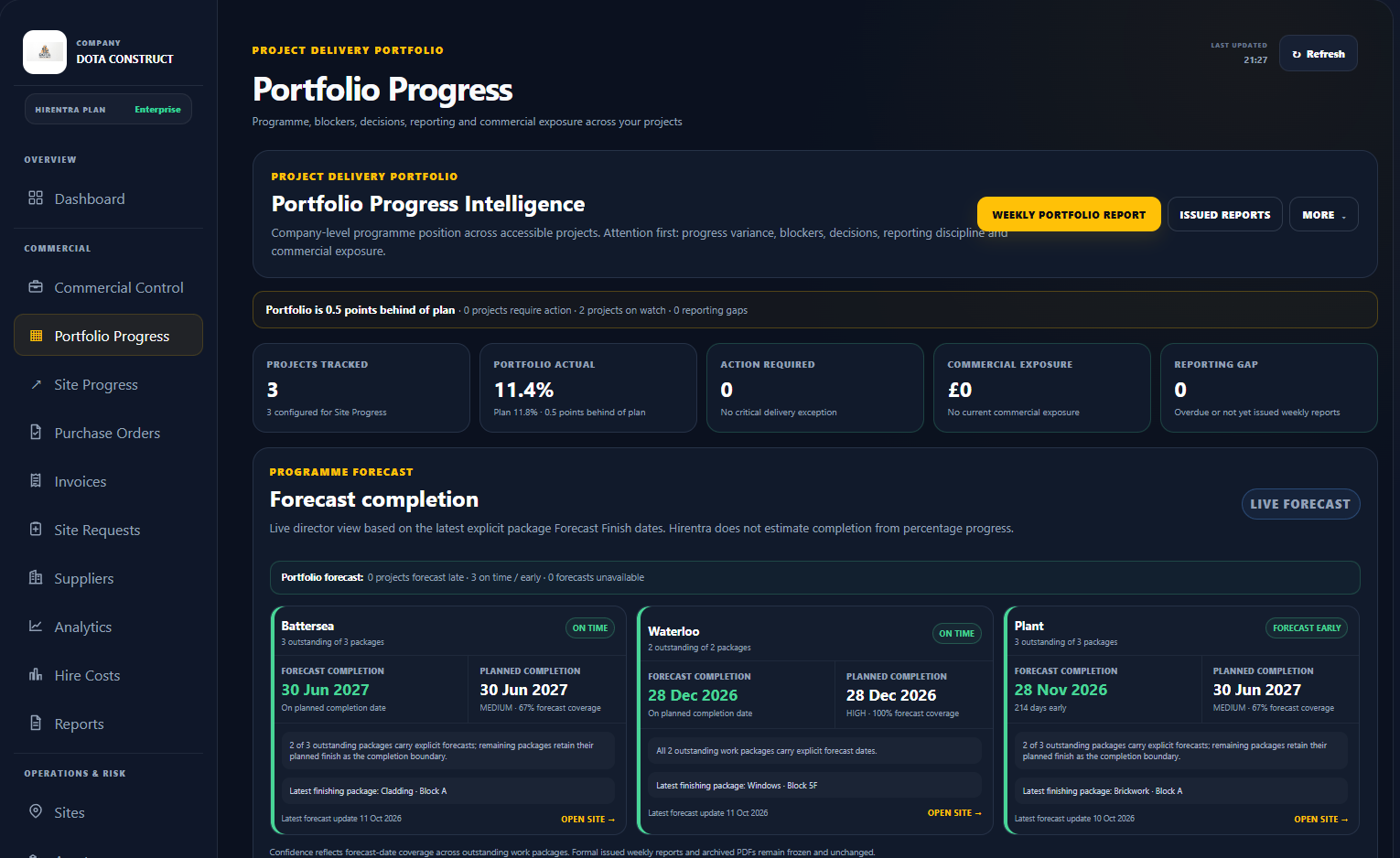The width and height of the screenshot is (1400, 858).
Task: Click the Site Progress arrow icon
Action: (x=36, y=384)
